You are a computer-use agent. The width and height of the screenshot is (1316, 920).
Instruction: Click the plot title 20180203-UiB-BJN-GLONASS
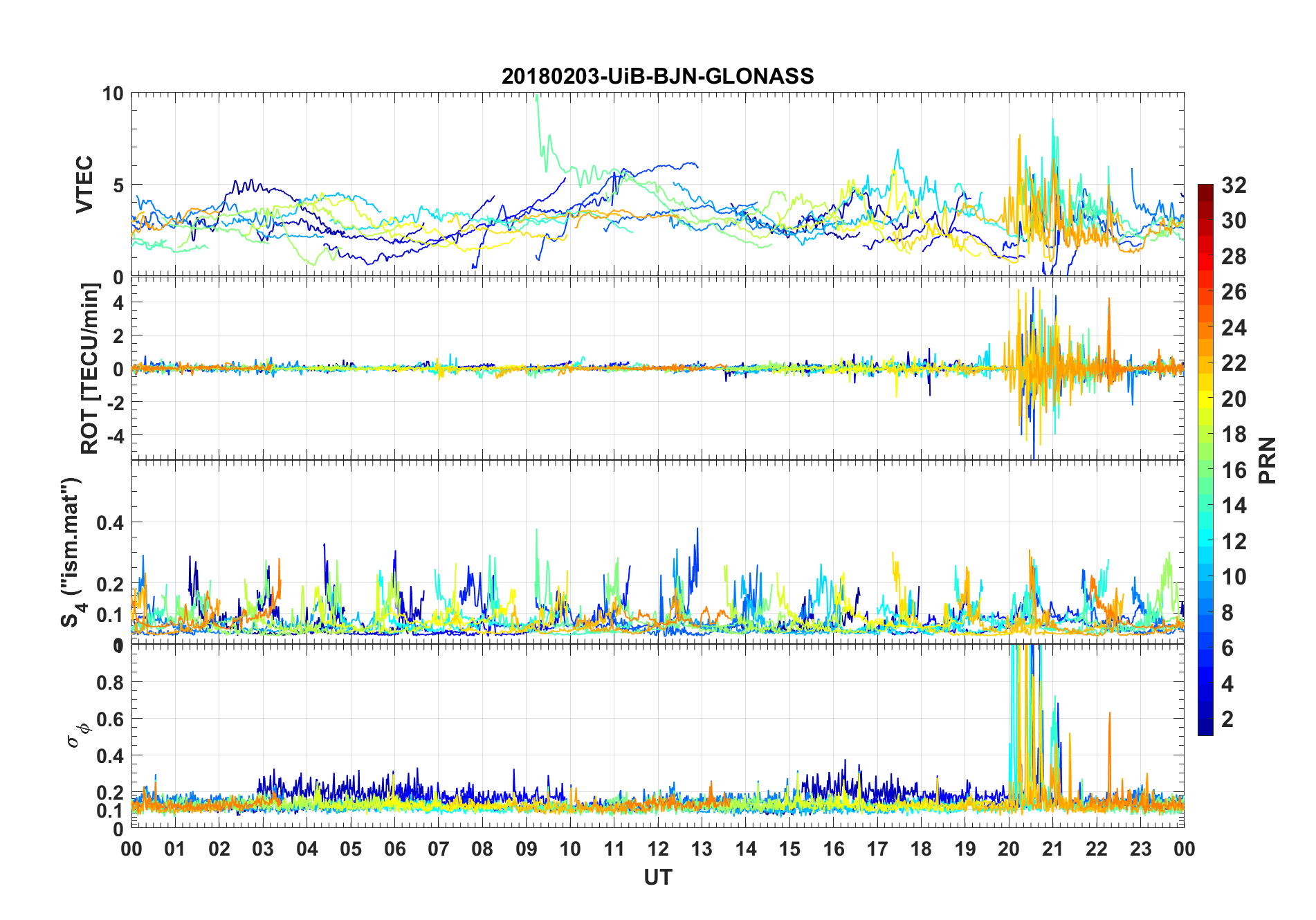tap(657, 76)
